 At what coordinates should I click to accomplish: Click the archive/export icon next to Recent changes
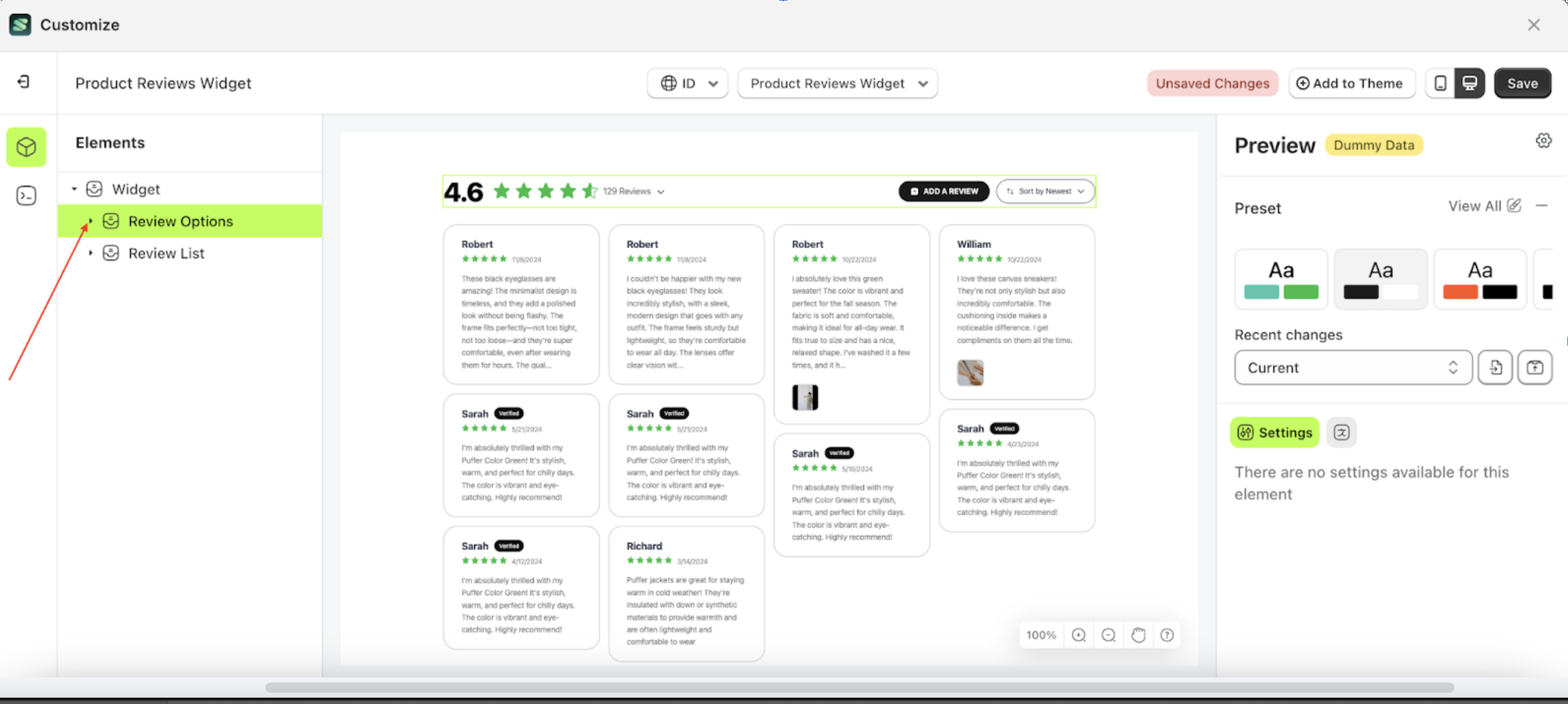[x=1535, y=367]
